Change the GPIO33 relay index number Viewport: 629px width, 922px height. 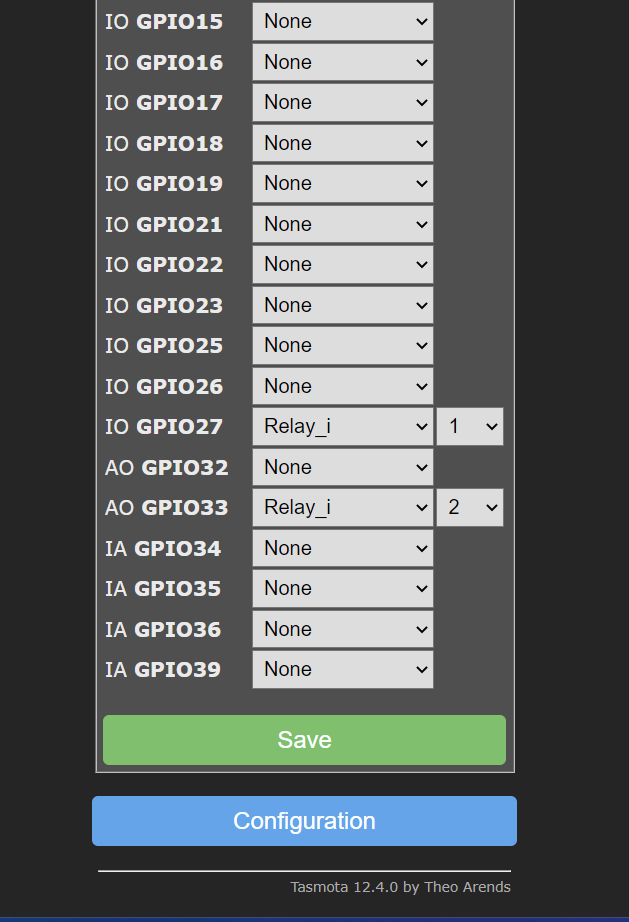pyautogui.click(x=470, y=507)
